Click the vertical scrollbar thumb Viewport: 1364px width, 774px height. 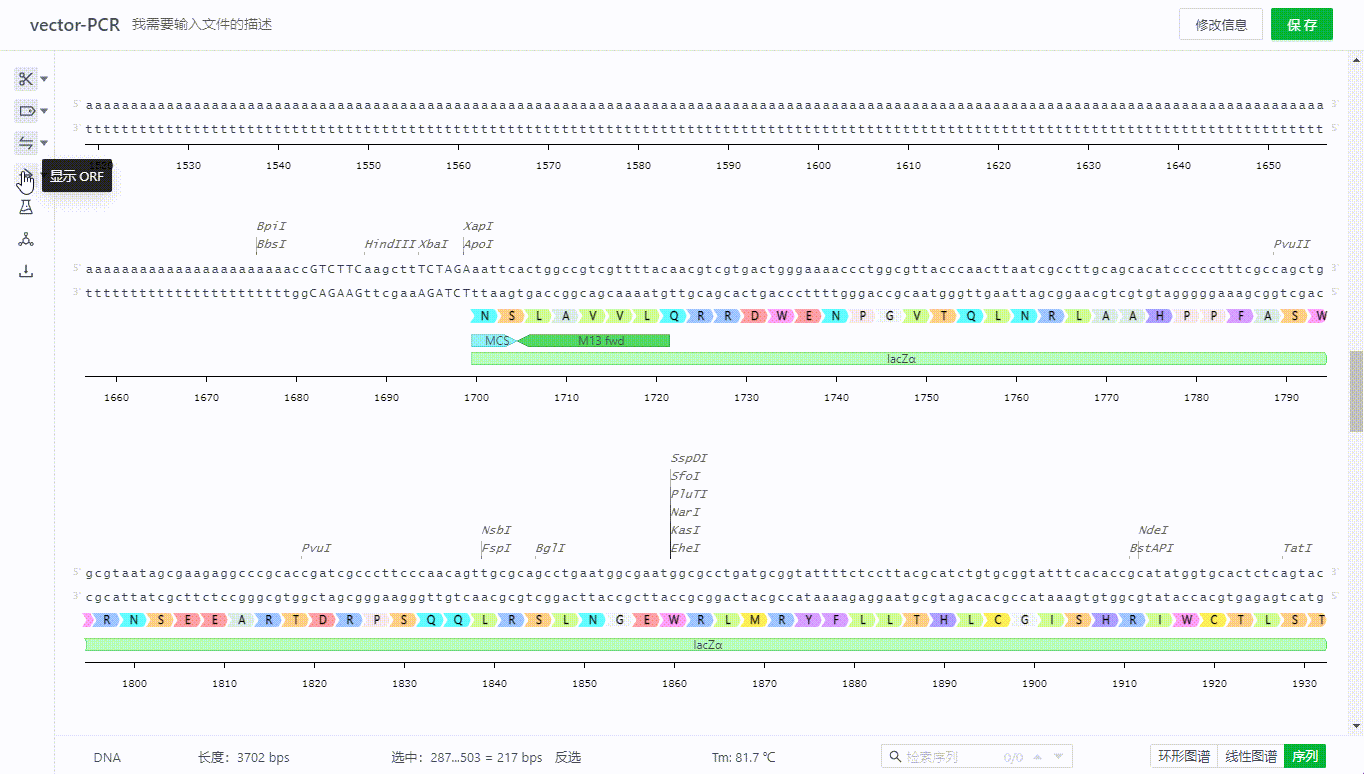pyautogui.click(x=1356, y=390)
